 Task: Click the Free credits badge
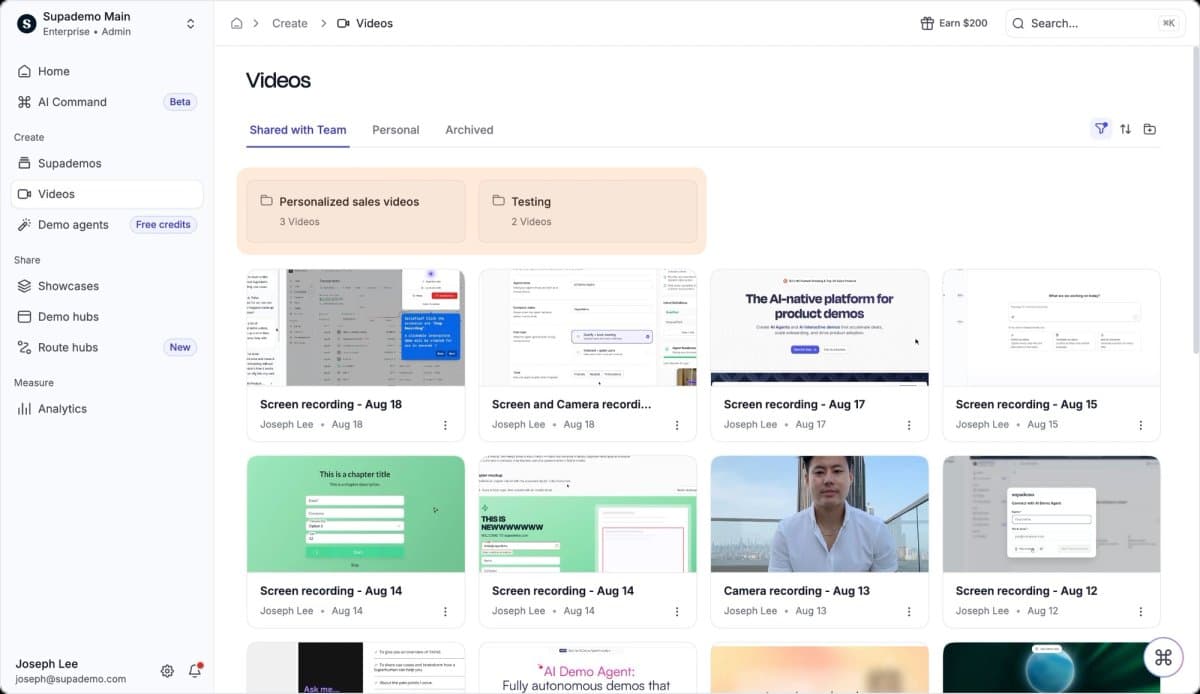[x=163, y=225]
